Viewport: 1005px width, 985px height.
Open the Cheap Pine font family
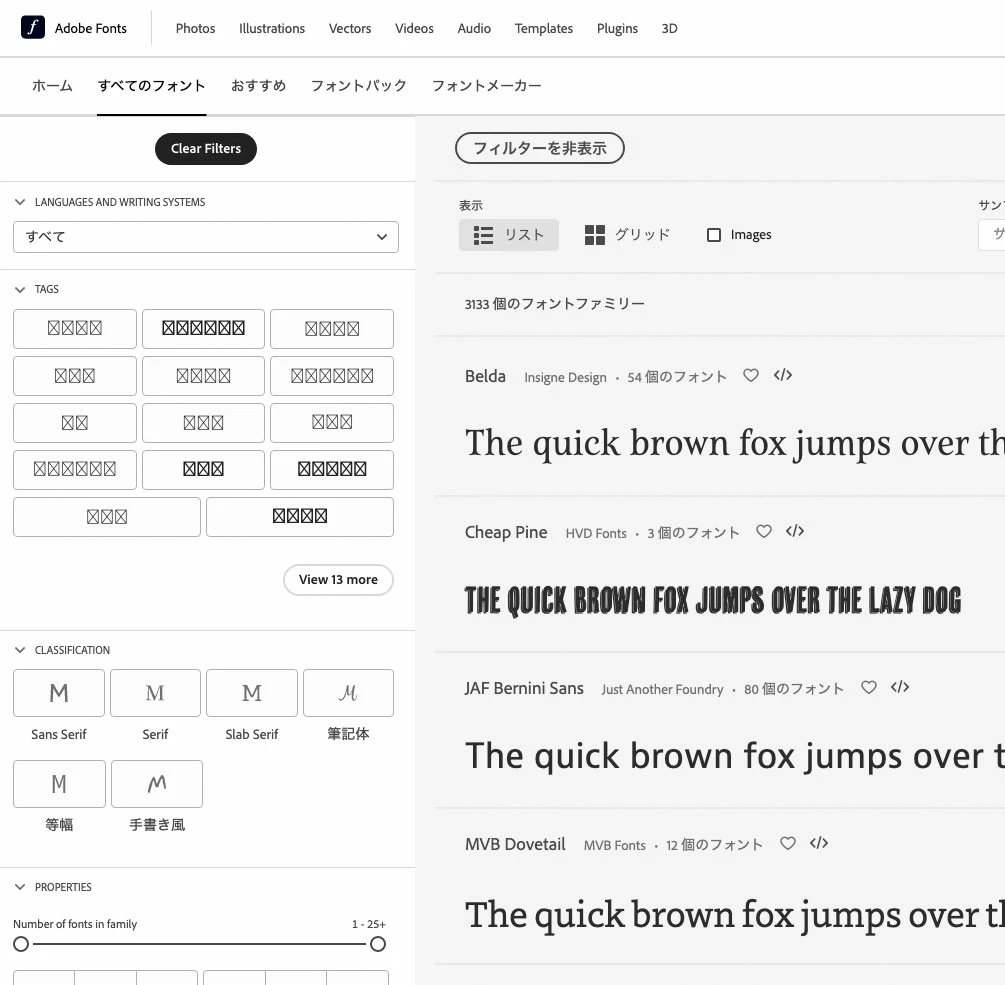[x=506, y=533]
